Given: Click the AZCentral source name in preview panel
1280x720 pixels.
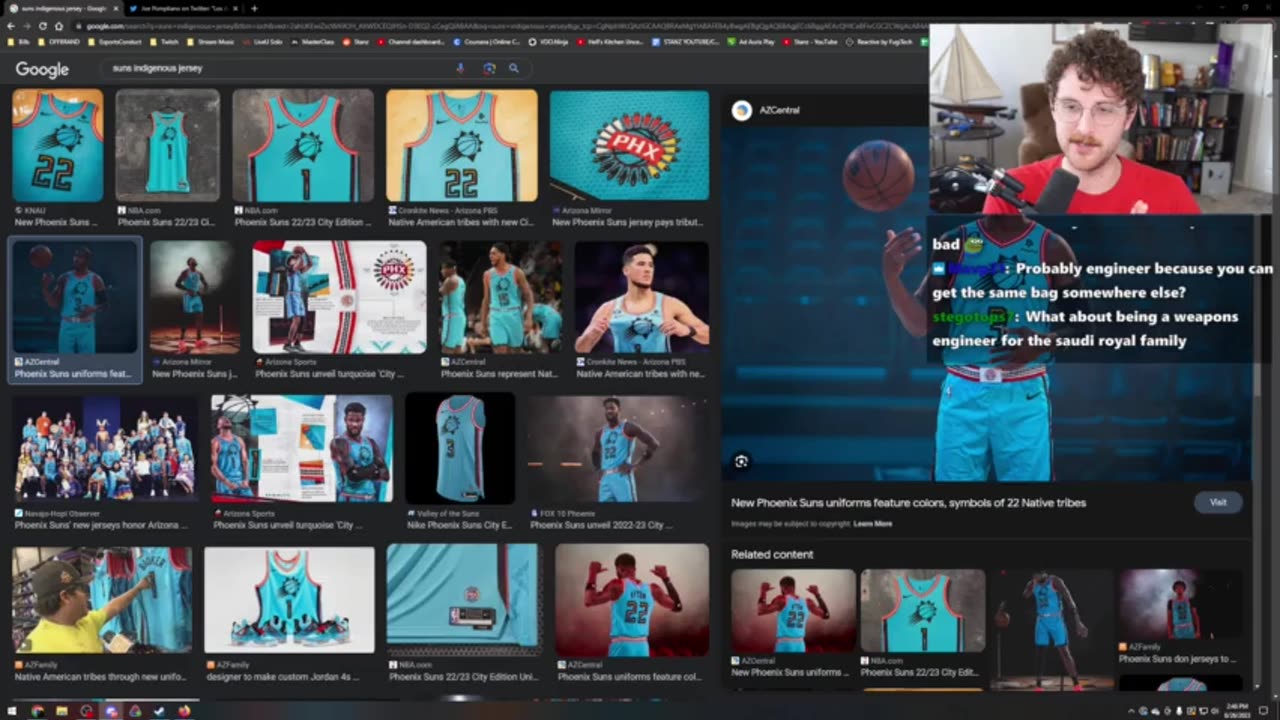Looking at the screenshot, I should 779,110.
